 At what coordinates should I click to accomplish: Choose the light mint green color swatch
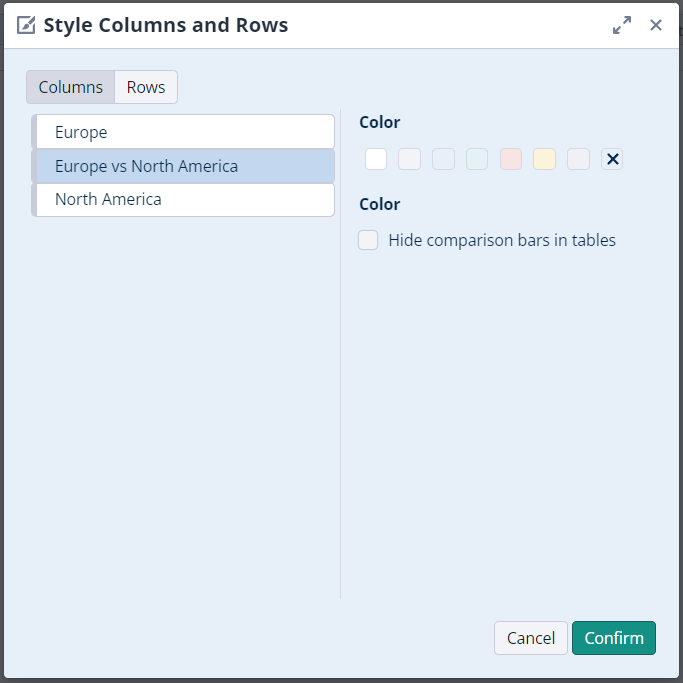click(477, 159)
